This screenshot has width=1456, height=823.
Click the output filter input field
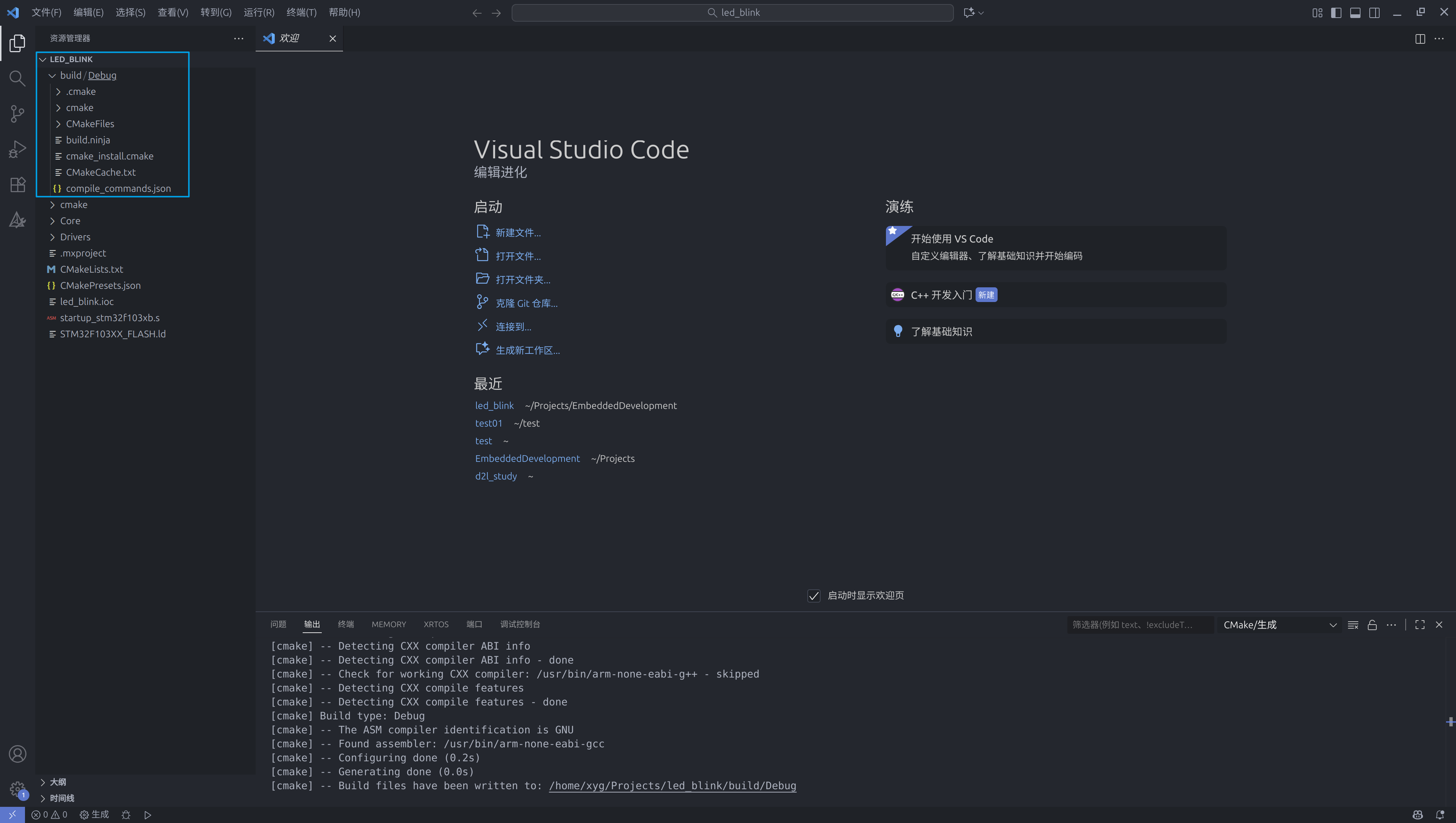click(x=1139, y=625)
